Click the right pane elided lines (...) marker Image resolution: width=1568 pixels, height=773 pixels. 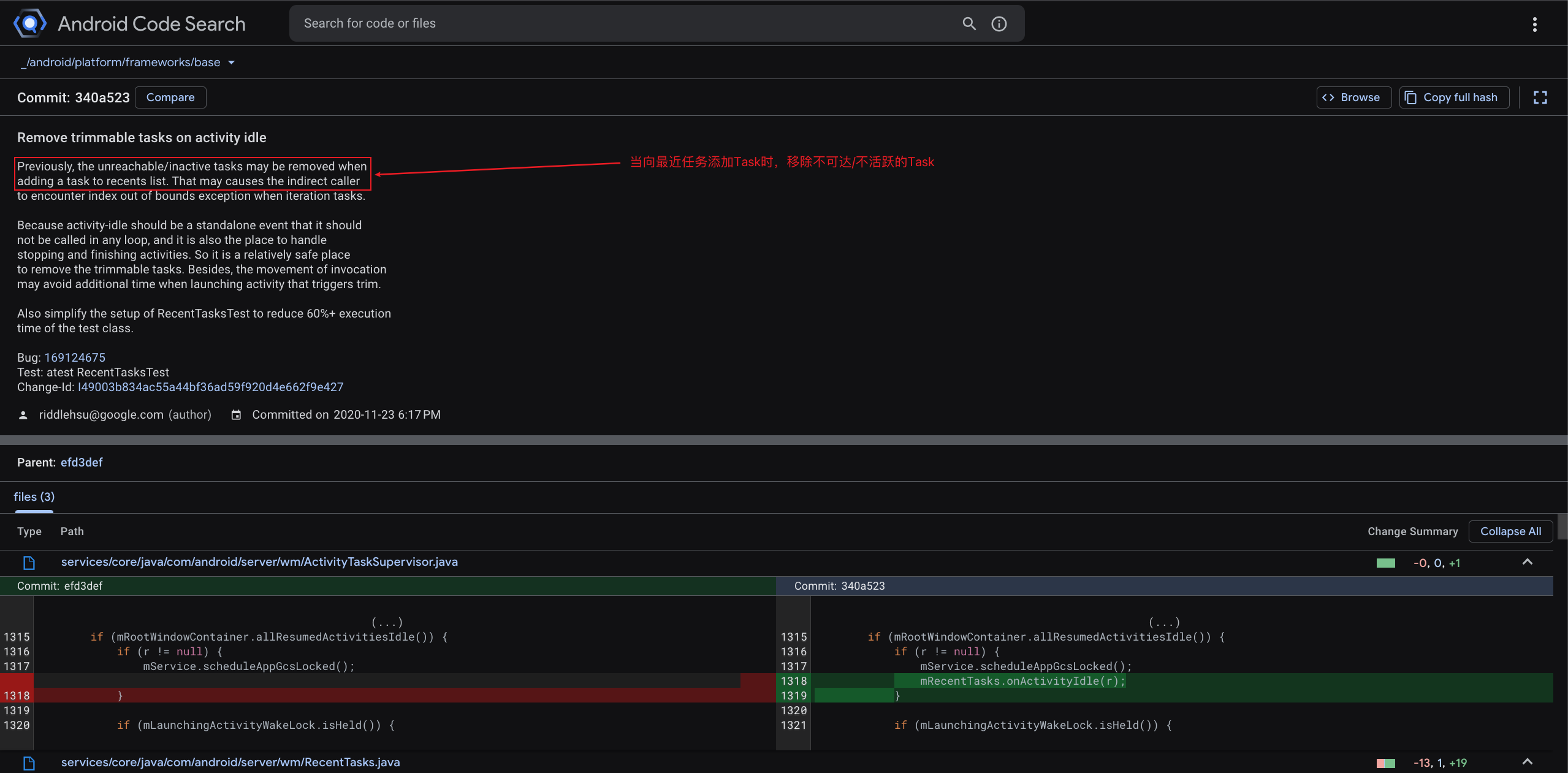(1164, 622)
